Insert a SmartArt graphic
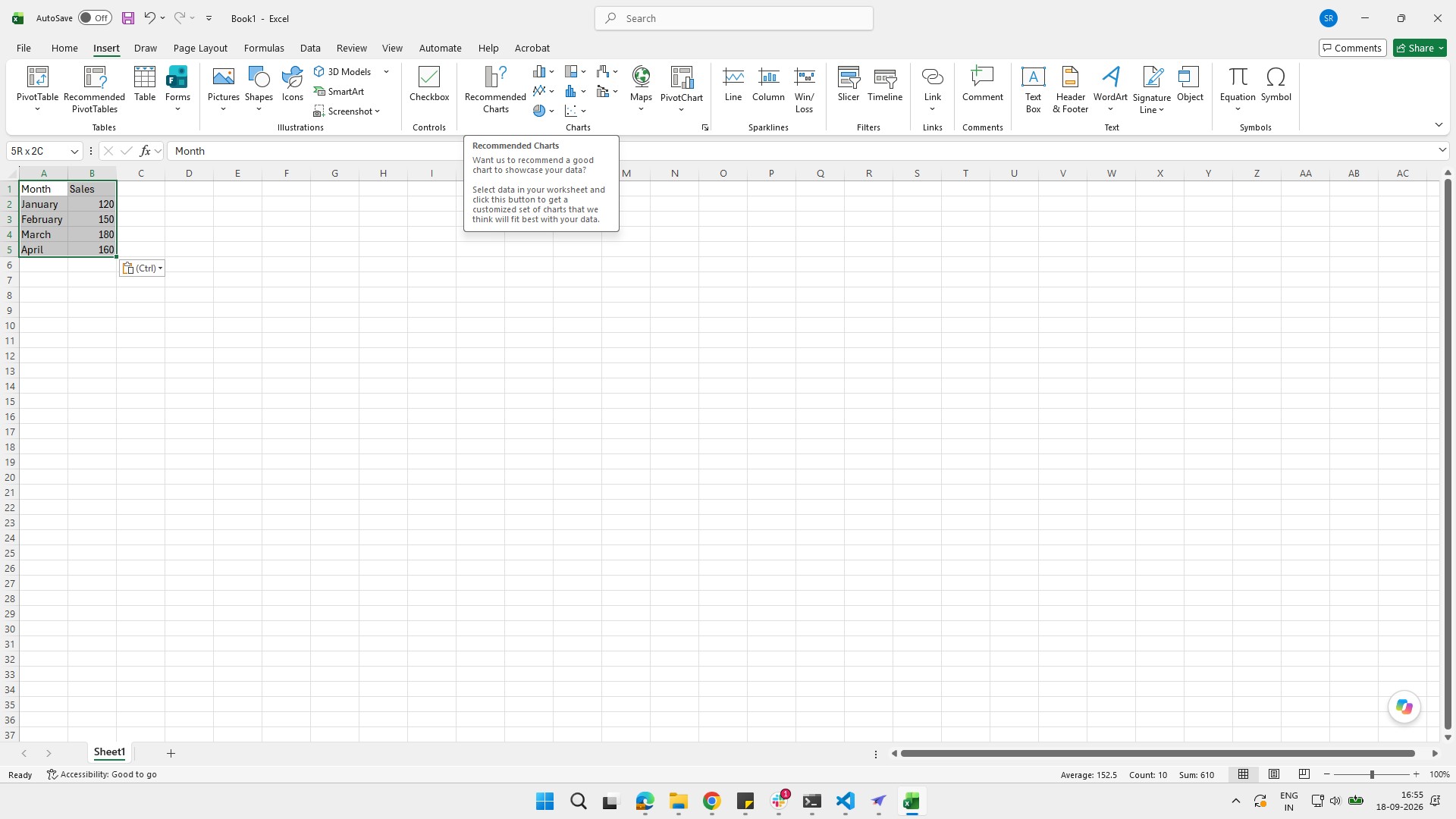This screenshot has height=819, width=1456. coord(339,91)
